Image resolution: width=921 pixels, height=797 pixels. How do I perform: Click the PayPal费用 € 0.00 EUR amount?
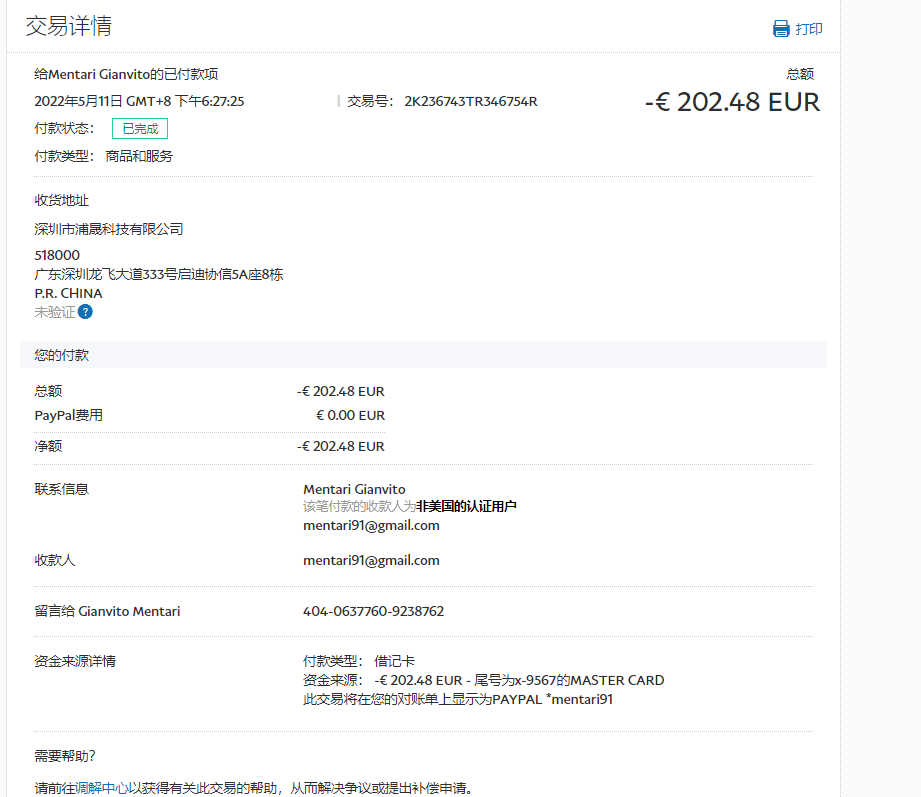point(350,415)
